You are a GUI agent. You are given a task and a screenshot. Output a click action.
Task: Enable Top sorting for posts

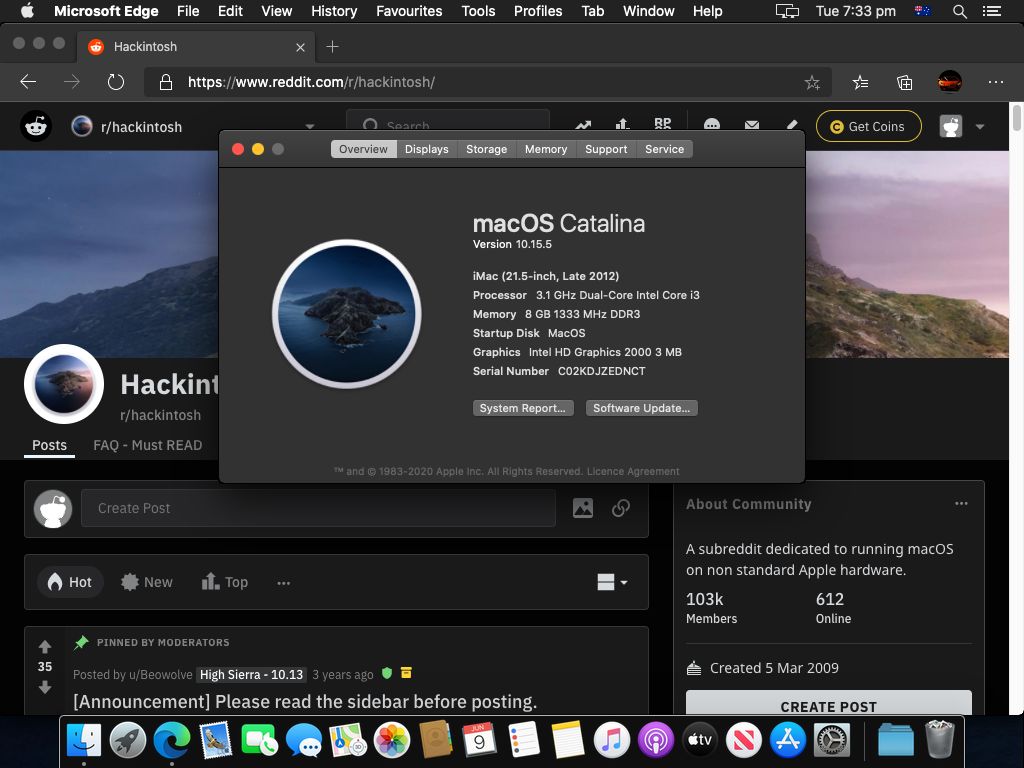(224, 581)
